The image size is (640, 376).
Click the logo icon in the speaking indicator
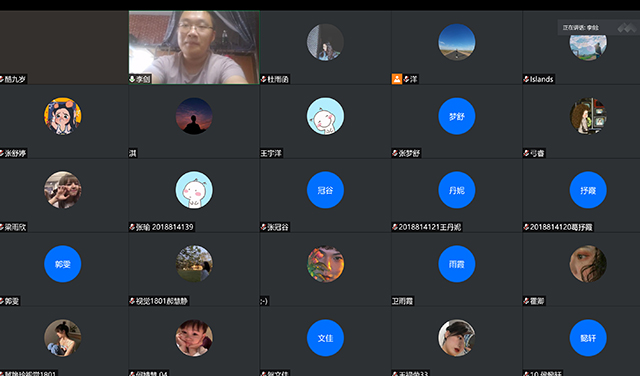click(x=626, y=28)
